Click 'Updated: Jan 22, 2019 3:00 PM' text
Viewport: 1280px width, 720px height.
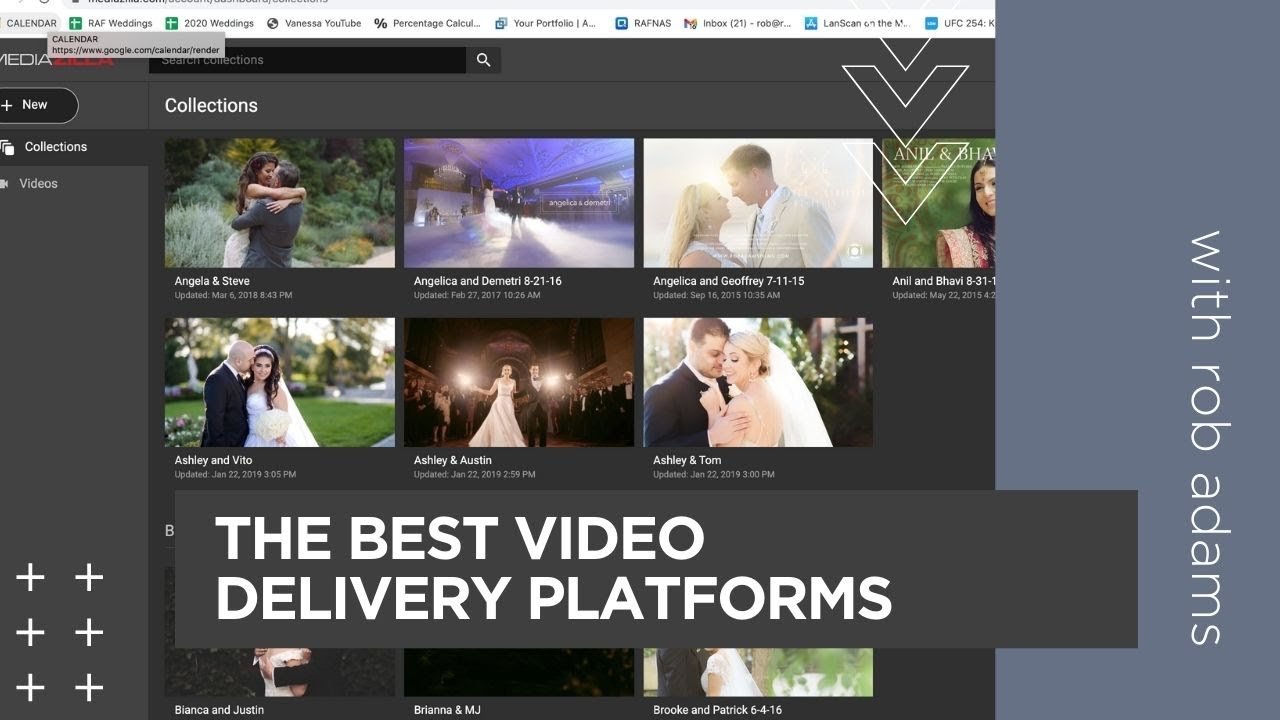[x=714, y=474]
